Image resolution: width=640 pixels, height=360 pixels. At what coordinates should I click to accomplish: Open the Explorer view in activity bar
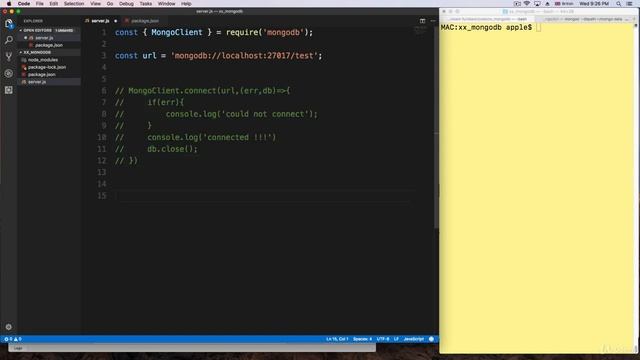[x=9, y=24]
